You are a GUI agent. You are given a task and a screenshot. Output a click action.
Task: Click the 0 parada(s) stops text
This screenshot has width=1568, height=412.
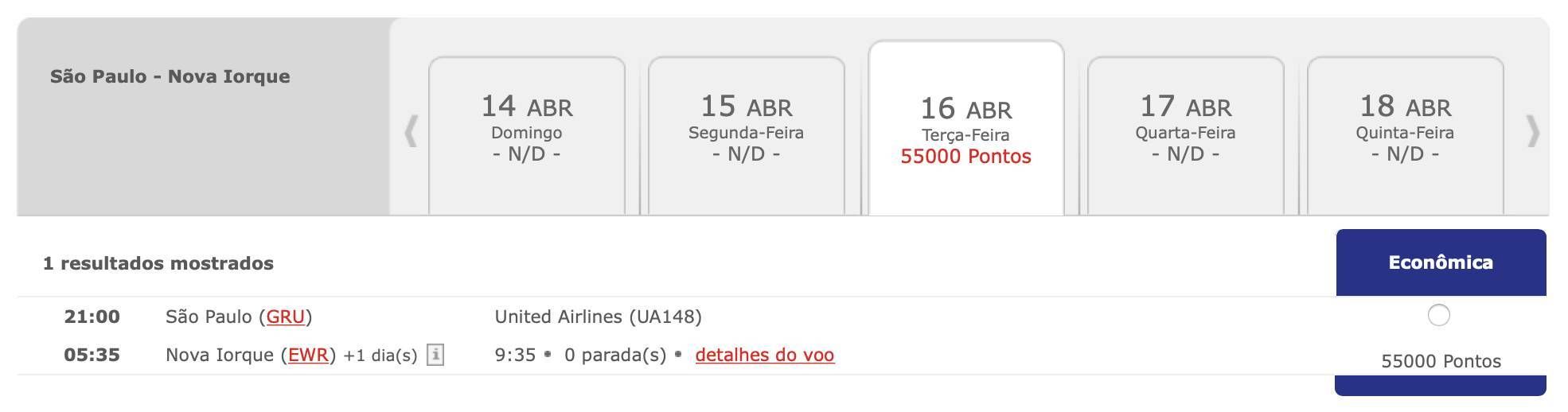click(615, 355)
